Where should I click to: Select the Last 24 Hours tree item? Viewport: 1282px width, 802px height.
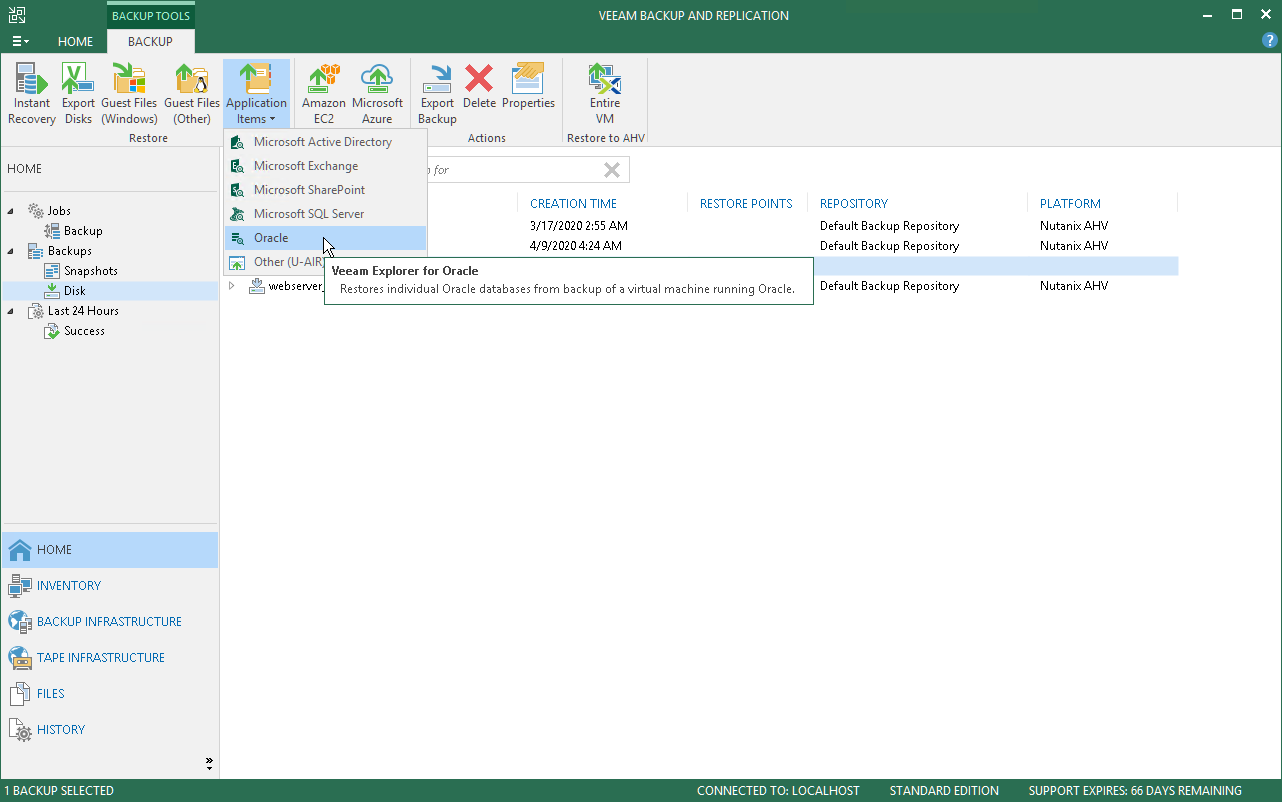click(x=83, y=311)
